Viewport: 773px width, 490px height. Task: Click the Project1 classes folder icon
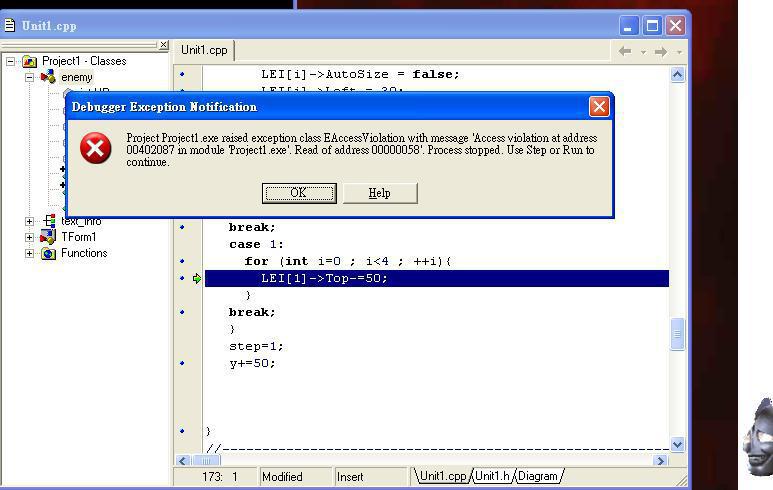pos(30,62)
